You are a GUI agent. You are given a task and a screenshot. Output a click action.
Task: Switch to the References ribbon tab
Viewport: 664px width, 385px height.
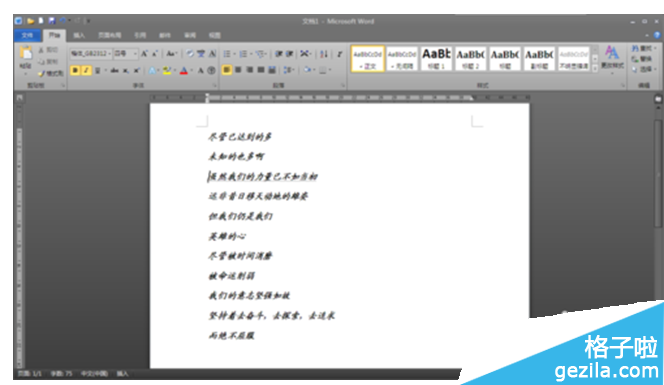140,35
